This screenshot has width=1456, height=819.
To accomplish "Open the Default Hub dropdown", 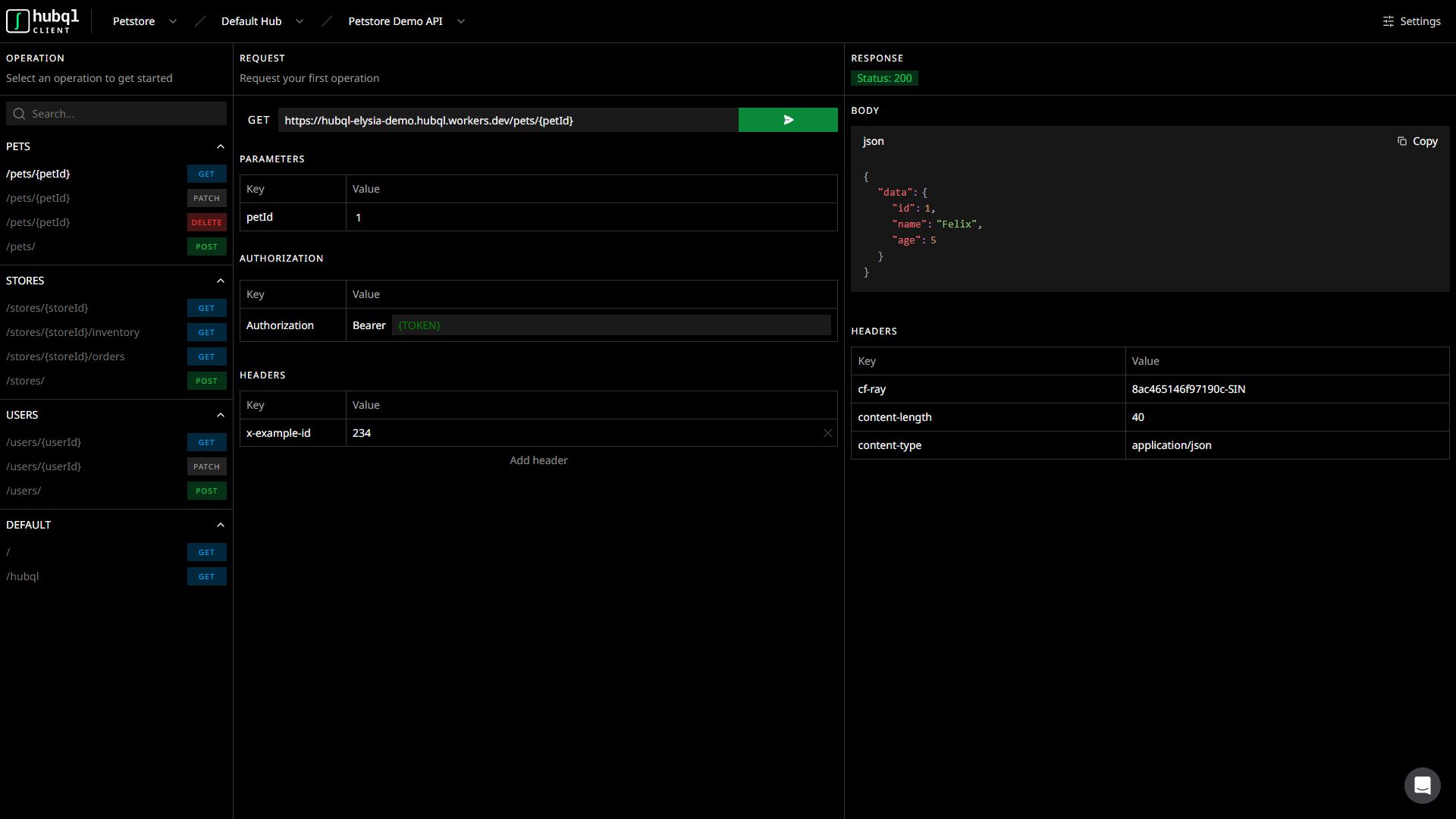I will click(300, 21).
